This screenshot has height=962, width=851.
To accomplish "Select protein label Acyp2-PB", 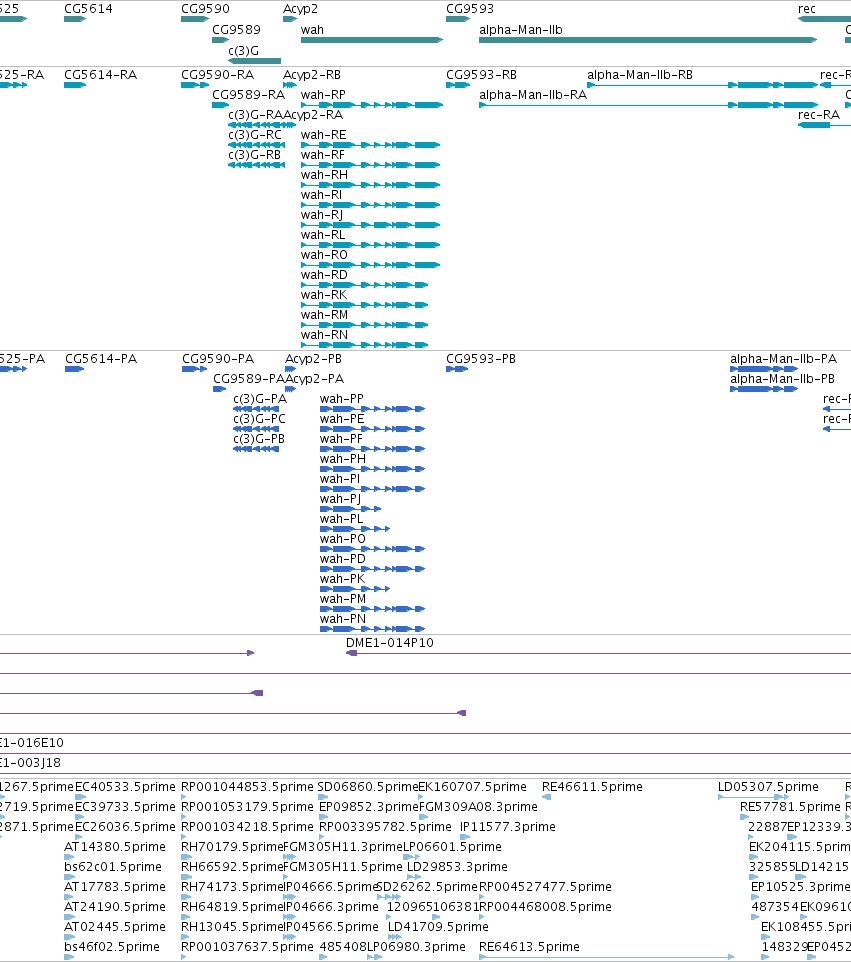I will [x=313, y=359].
